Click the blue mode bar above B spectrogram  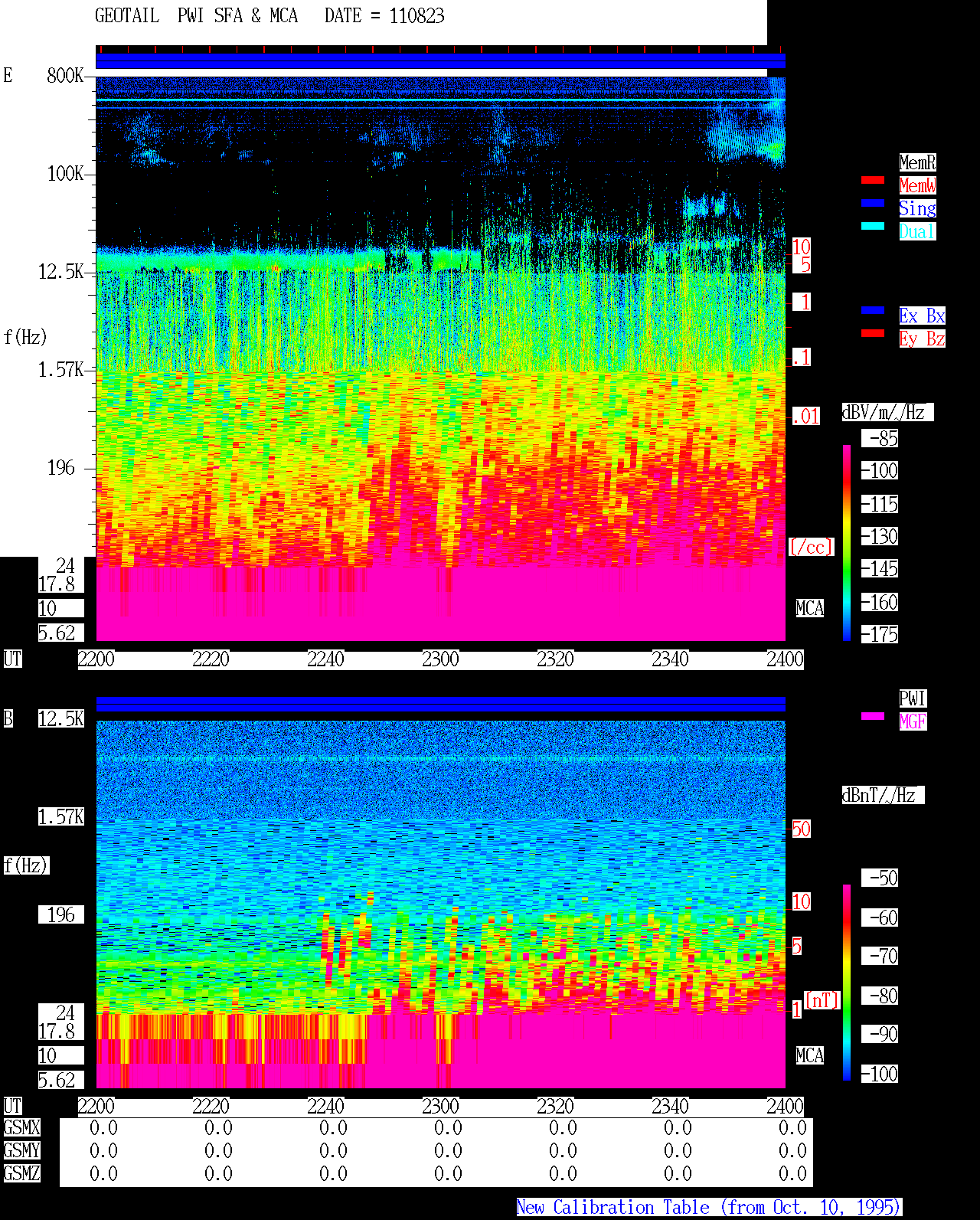pos(440,704)
